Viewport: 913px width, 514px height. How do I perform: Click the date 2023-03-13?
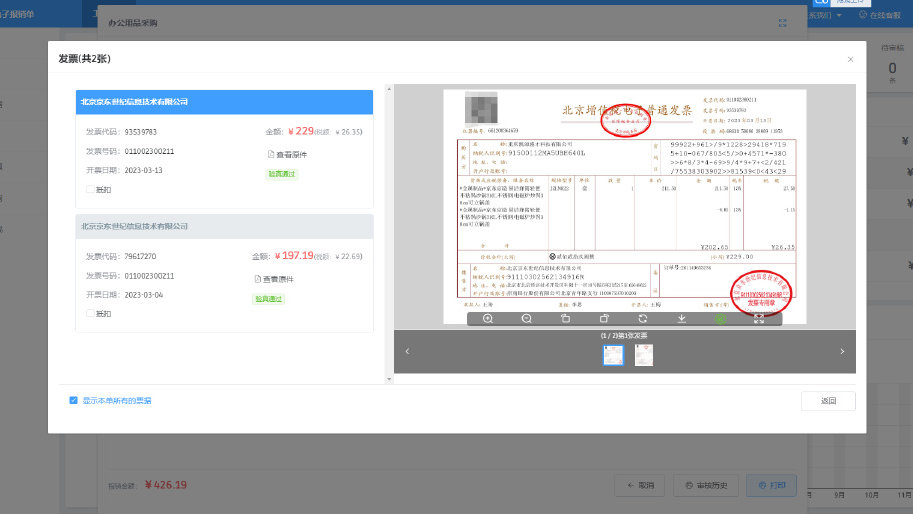point(143,171)
